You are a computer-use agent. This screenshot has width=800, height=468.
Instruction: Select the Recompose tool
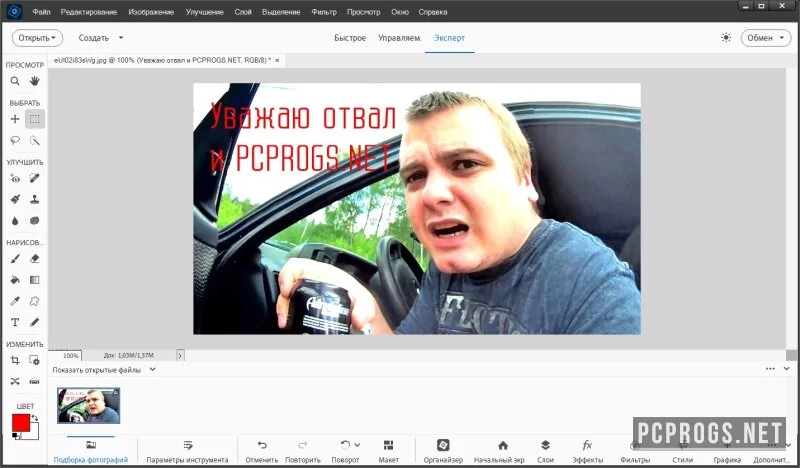[34, 360]
